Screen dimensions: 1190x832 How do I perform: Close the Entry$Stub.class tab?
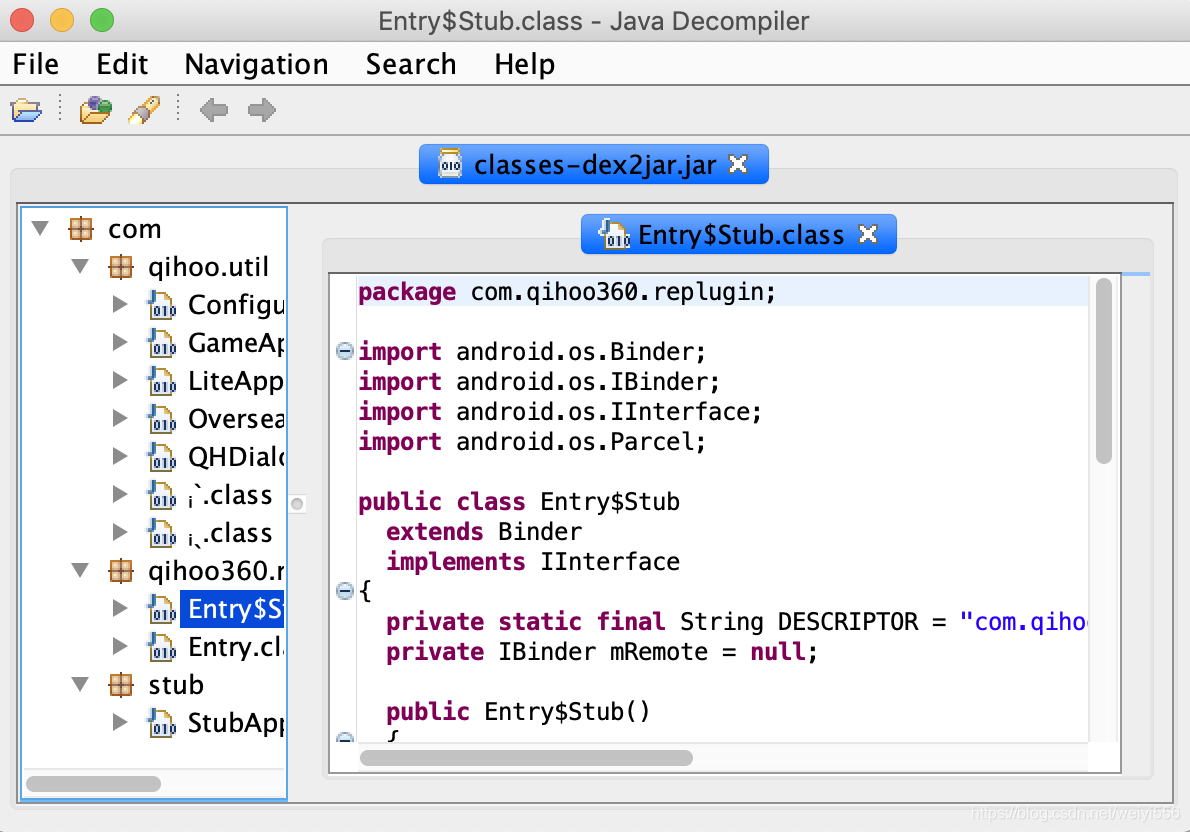pyautogui.click(x=867, y=234)
